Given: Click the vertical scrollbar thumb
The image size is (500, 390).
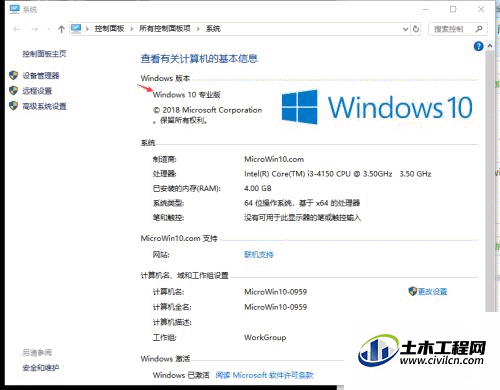Looking at the screenshot, I should pos(490,182).
